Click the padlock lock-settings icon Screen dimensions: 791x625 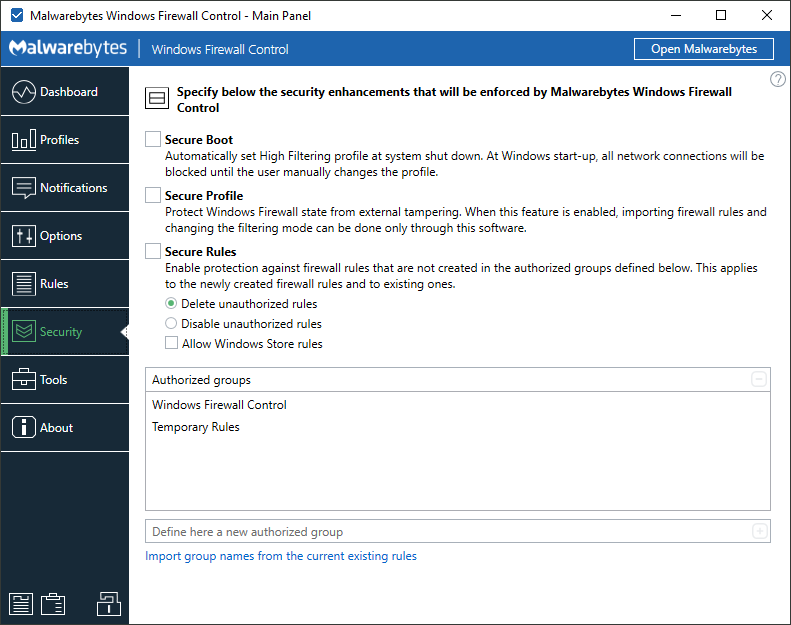[x=108, y=604]
